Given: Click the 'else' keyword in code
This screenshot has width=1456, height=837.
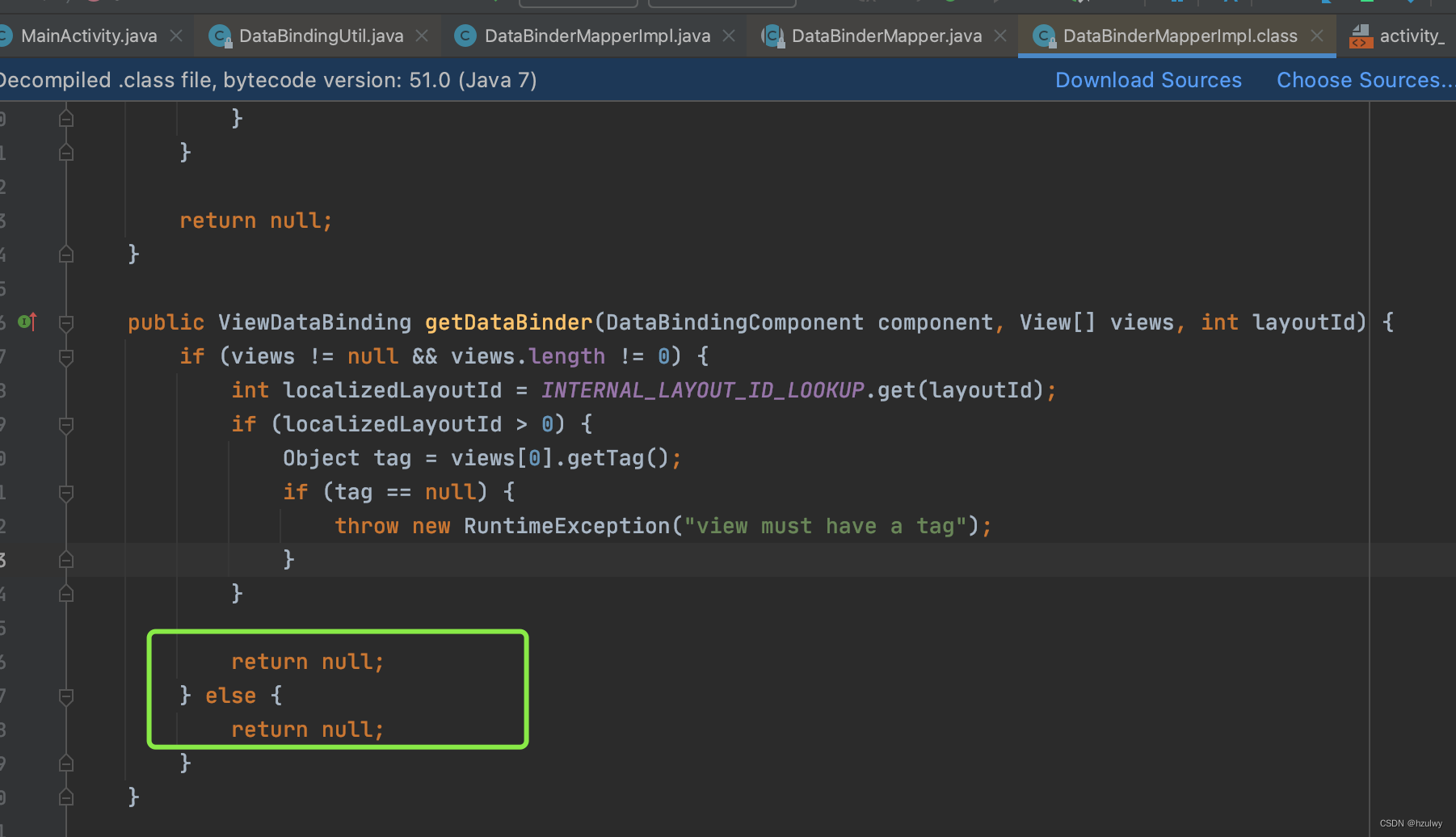Looking at the screenshot, I should click(x=231, y=696).
